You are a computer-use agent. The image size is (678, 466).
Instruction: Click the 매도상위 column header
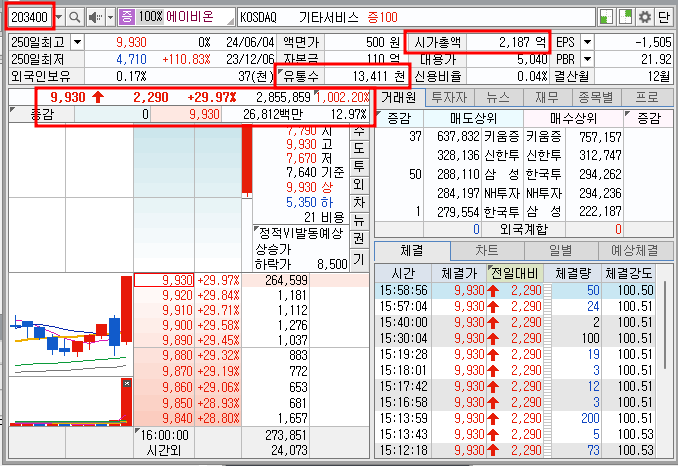tap(473, 118)
